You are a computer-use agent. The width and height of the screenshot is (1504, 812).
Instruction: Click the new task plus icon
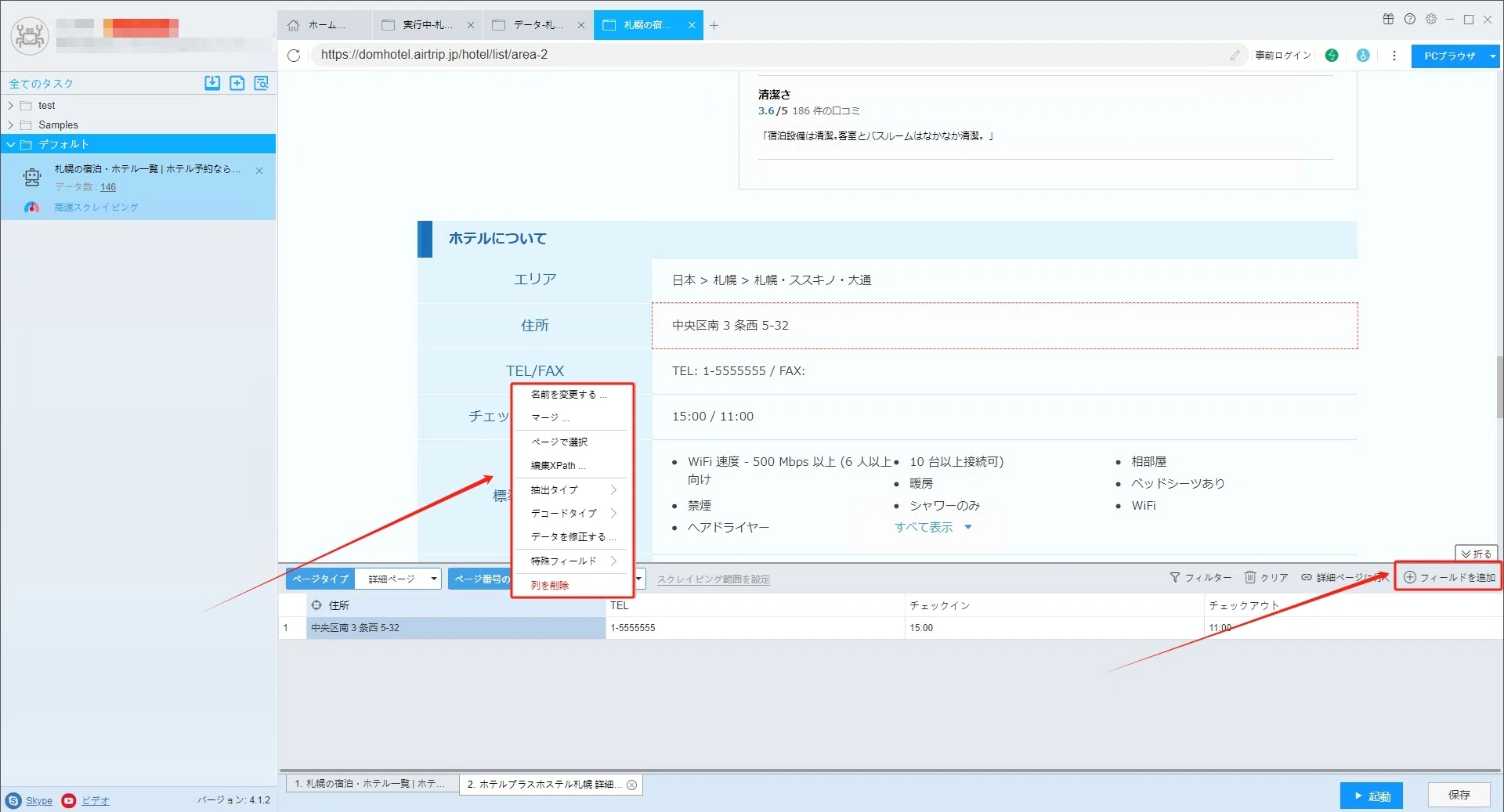[x=237, y=83]
